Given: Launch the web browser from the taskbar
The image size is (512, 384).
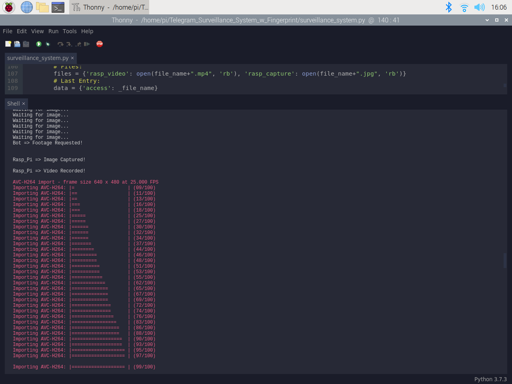Looking at the screenshot, I should (x=27, y=7).
